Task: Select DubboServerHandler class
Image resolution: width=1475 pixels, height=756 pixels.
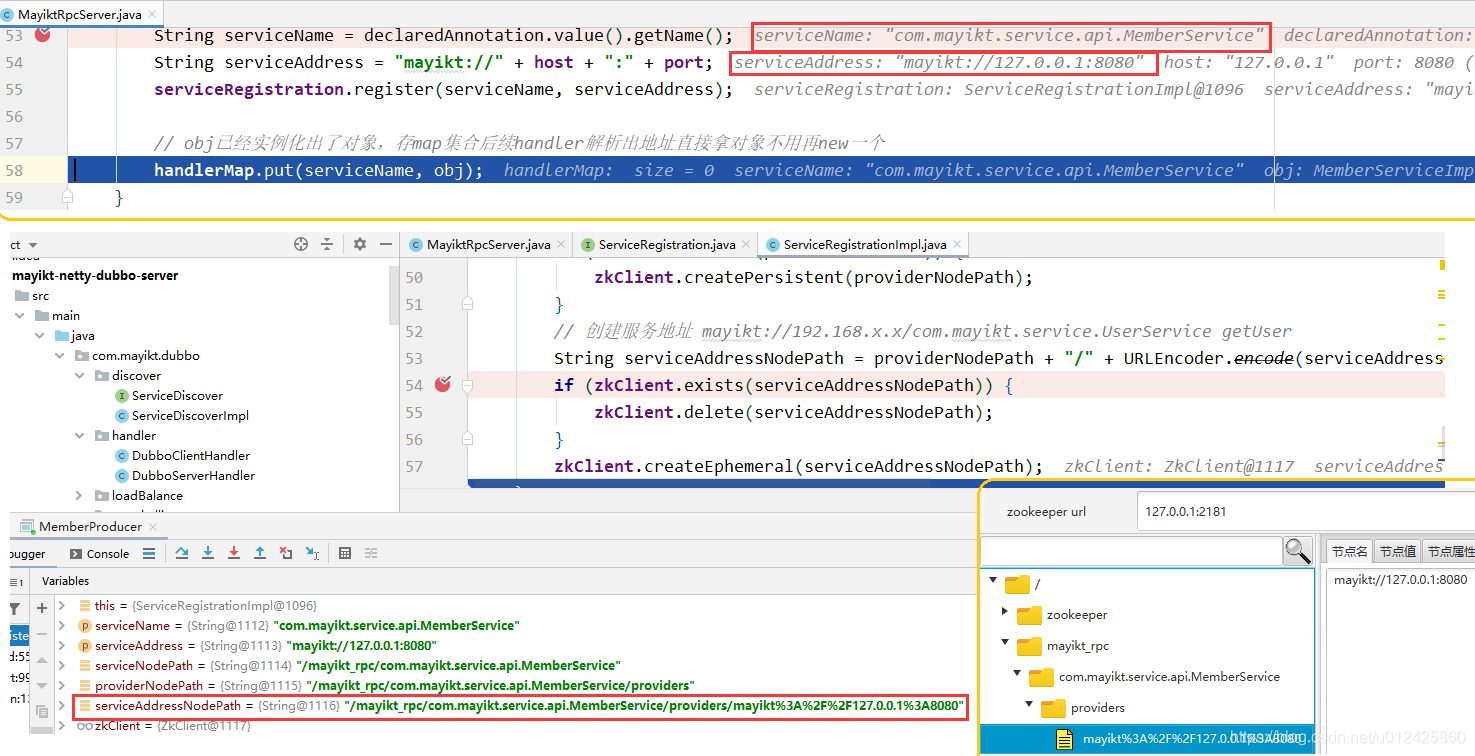Action: (185, 476)
